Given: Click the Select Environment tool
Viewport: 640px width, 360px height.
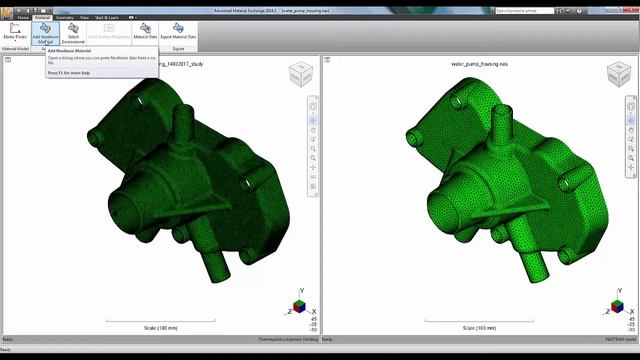Looking at the screenshot, I should [73, 33].
